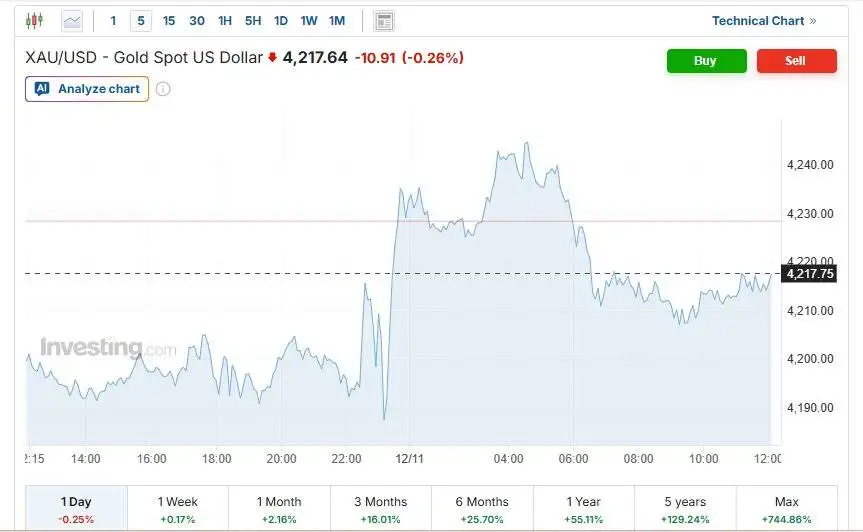
Task: Open the 1 Year range tab
Action: [x=584, y=508]
